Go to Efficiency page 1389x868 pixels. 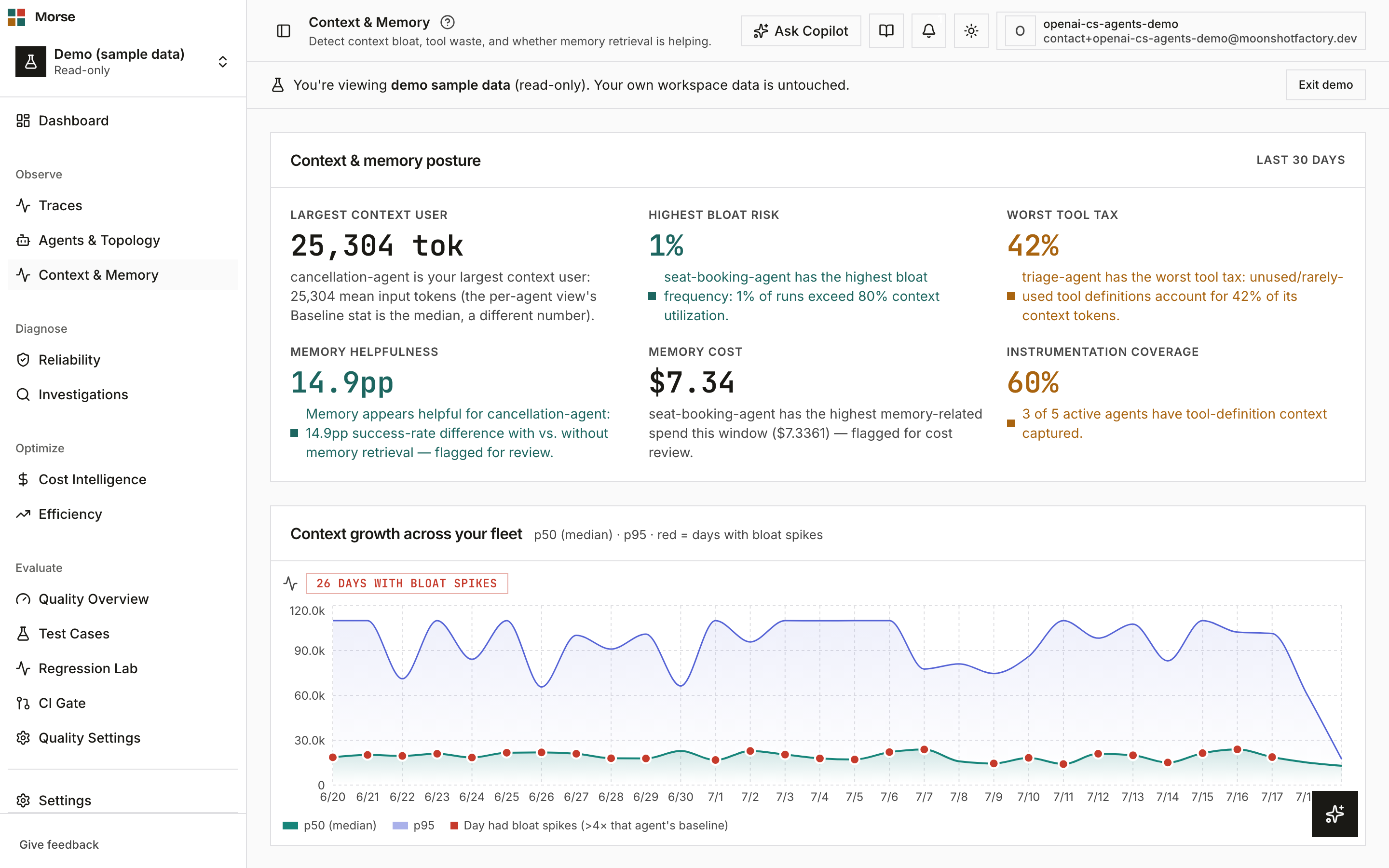(123, 515)
